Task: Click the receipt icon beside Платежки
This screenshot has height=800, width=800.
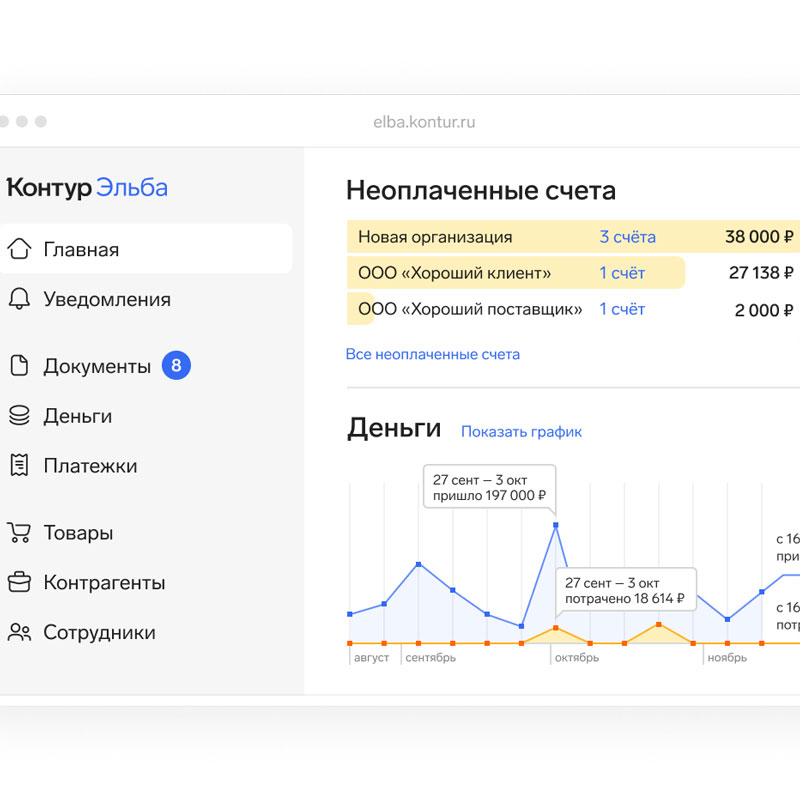Action: pos(19,466)
